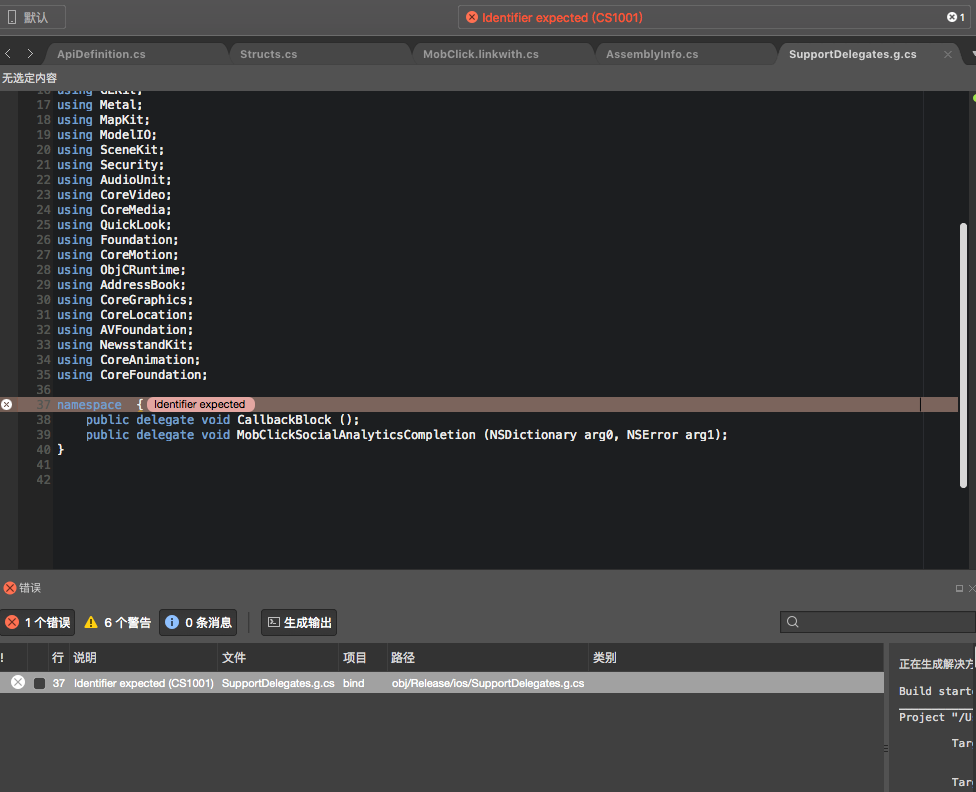Viewport: 976px width, 792px height.
Task: Open the 默认 device target selector
Action: (x=33, y=17)
